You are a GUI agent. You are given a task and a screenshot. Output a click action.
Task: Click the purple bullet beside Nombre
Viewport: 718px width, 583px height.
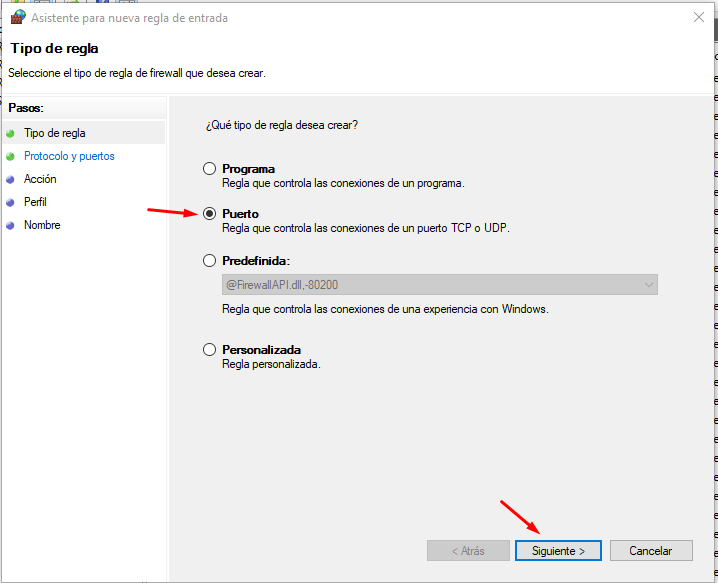point(10,225)
